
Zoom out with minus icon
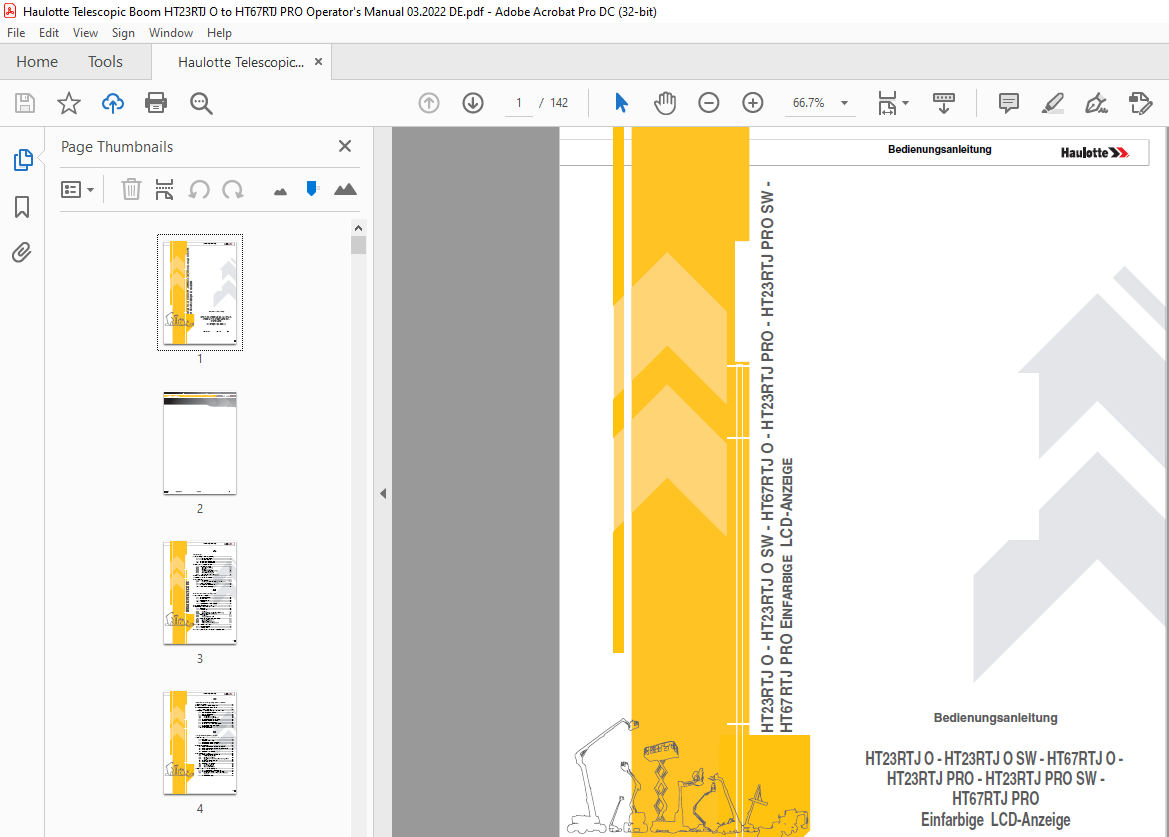pos(708,103)
